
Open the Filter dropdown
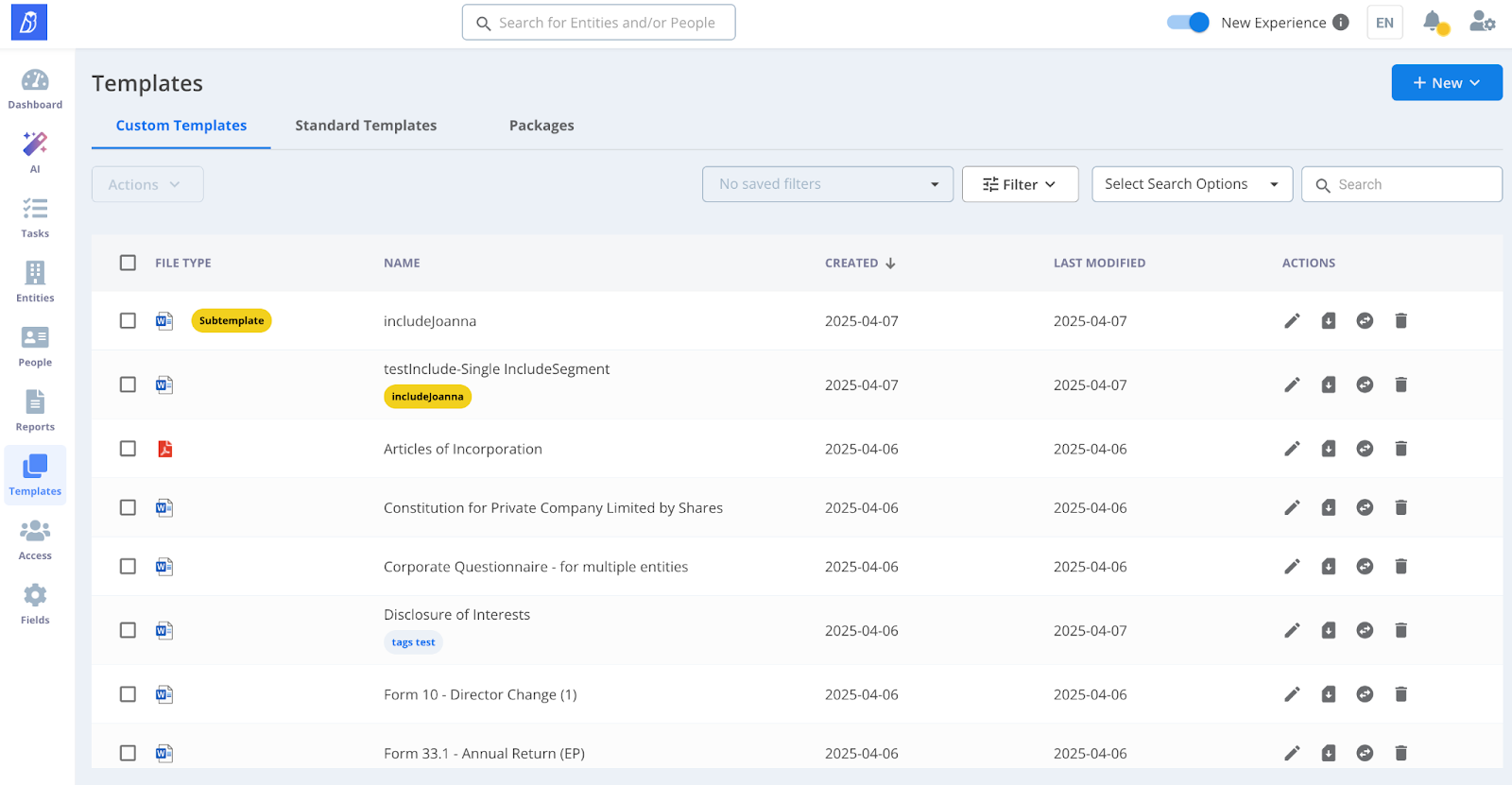(1020, 184)
